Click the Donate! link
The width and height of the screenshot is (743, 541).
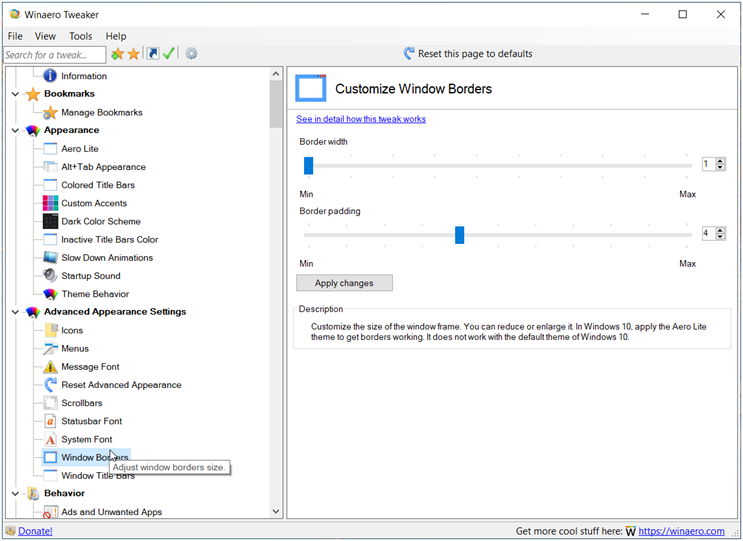coord(35,531)
